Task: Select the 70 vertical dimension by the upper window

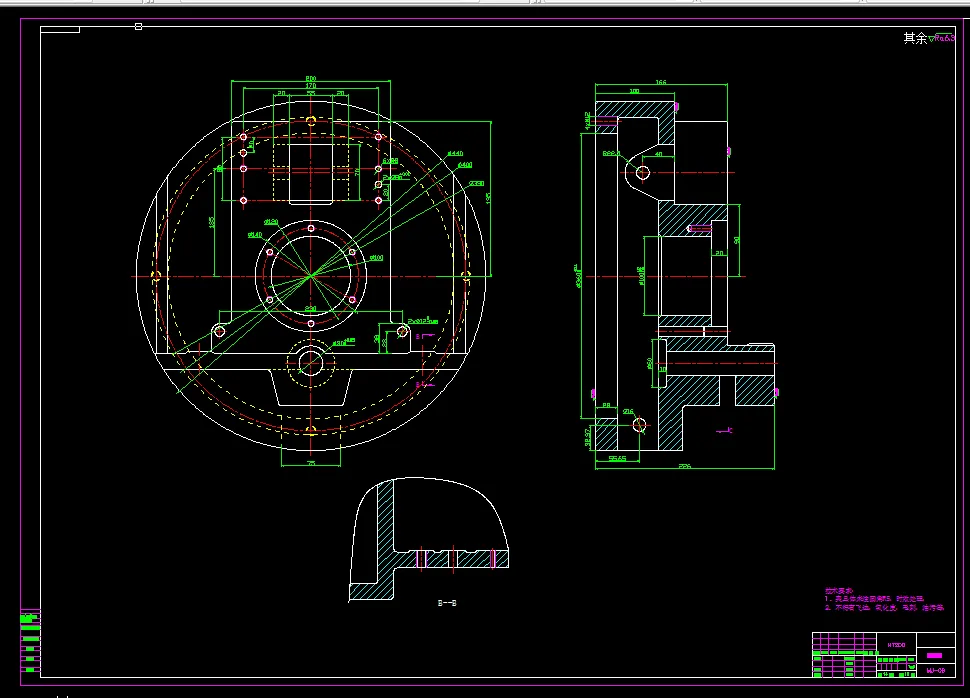Action: [x=357, y=173]
